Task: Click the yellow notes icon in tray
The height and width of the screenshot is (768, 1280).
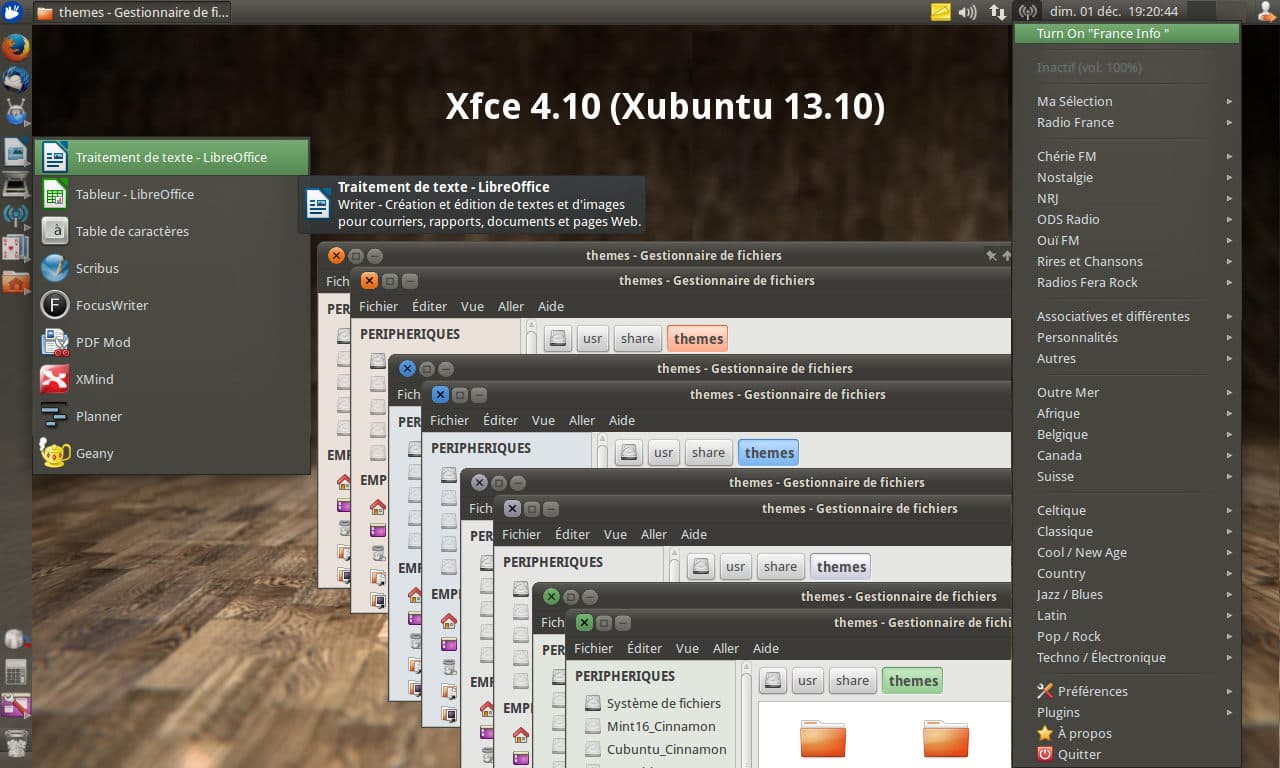Action: (941, 12)
